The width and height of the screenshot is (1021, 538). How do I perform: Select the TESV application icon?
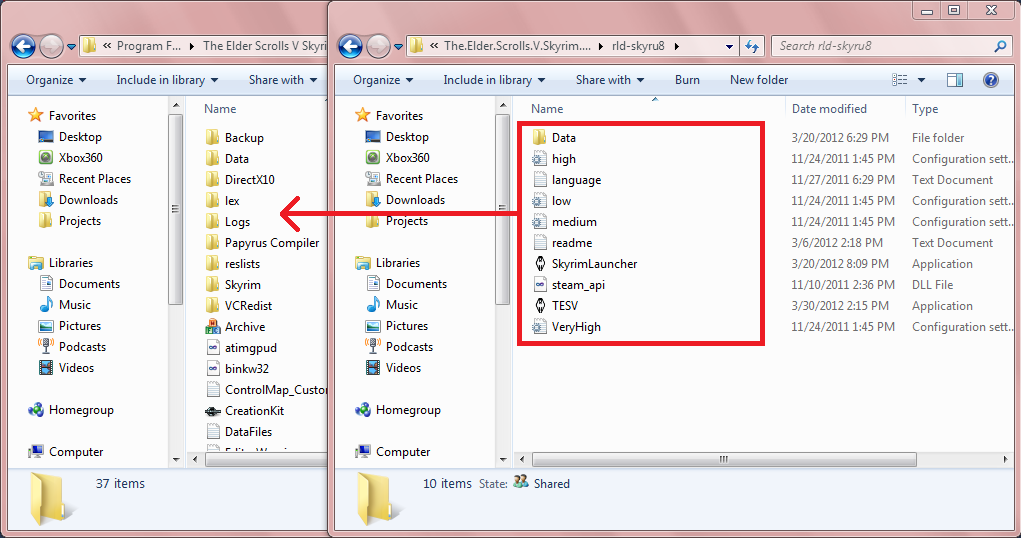click(x=539, y=305)
